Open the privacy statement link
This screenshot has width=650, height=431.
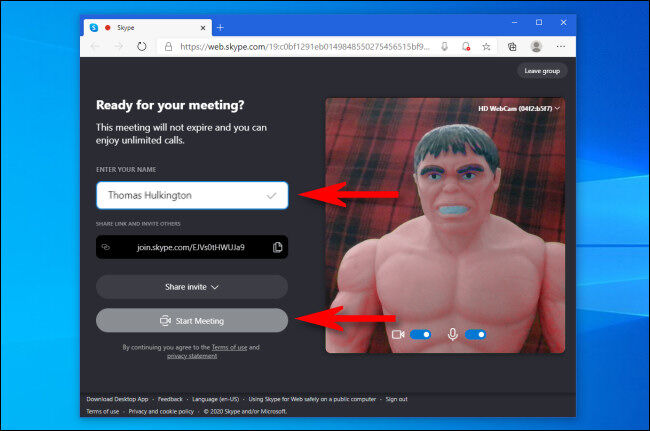tap(192, 356)
